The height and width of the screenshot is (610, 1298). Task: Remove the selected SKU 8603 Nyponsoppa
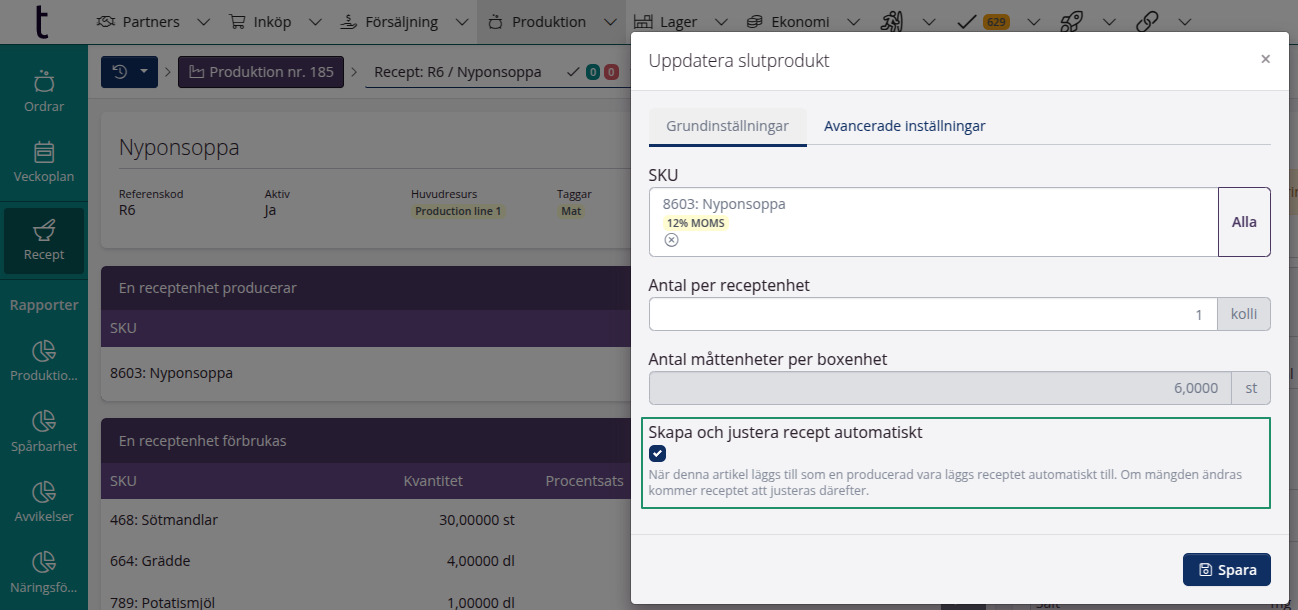(x=672, y=240)
